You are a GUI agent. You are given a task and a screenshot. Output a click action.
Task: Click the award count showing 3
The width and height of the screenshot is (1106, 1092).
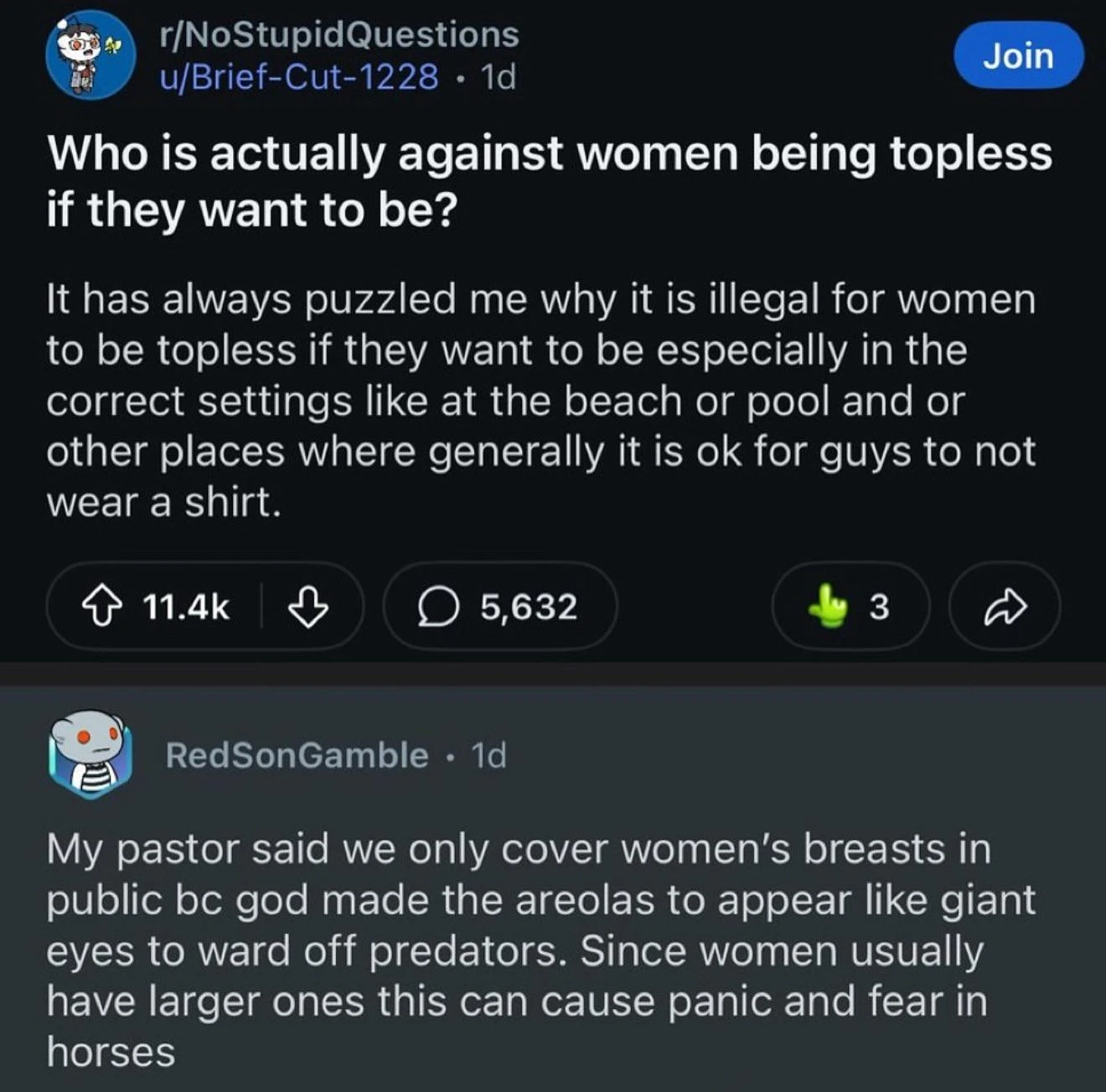tap(878, 607)
